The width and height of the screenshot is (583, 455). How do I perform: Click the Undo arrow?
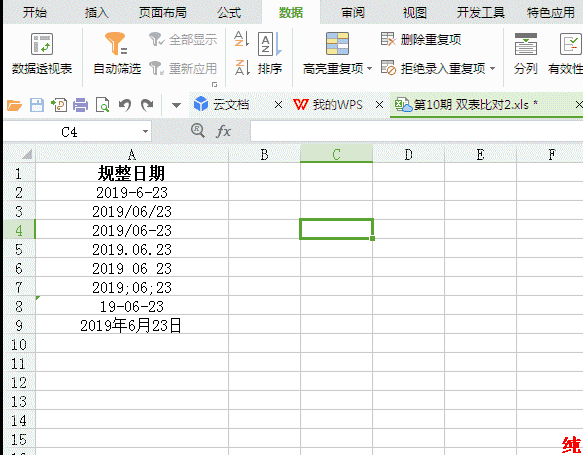(x=125, y=105)
